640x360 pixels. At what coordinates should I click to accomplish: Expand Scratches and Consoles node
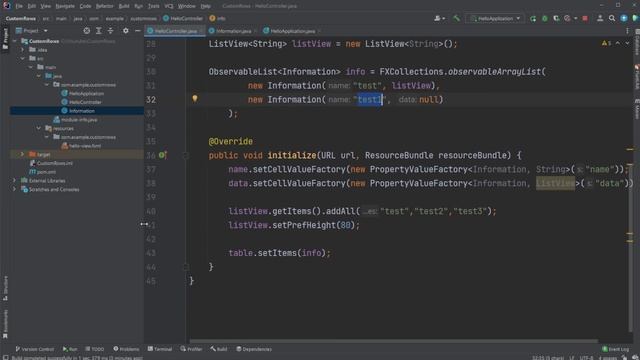pos(15,189)
